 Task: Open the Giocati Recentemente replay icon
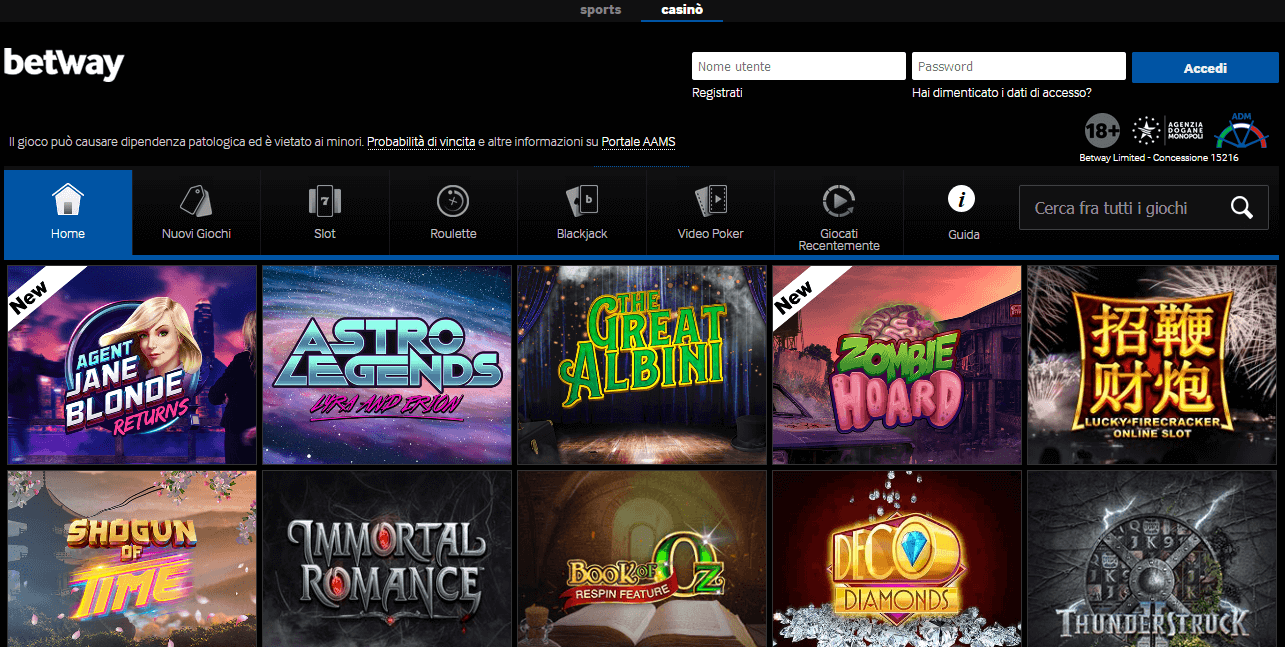point(838,201)
